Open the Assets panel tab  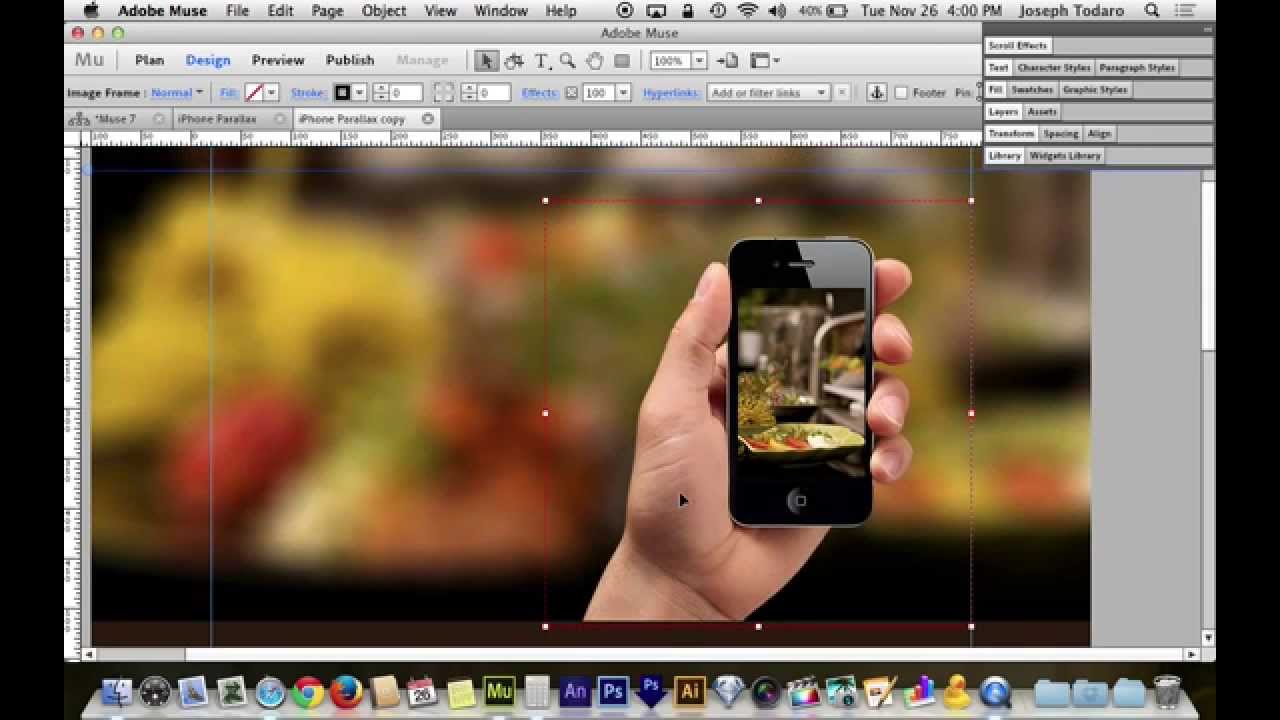tap(1042, 112)
